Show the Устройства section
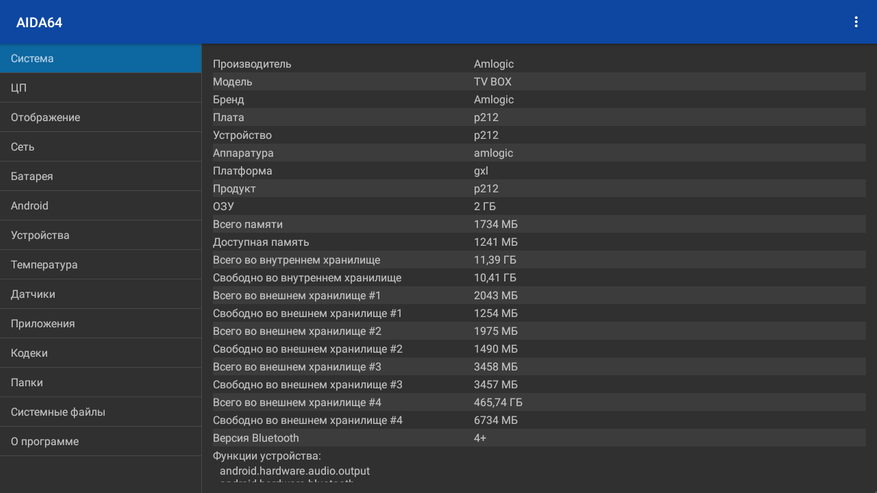The height and width of the screenshot is (493, 877). 101,235
